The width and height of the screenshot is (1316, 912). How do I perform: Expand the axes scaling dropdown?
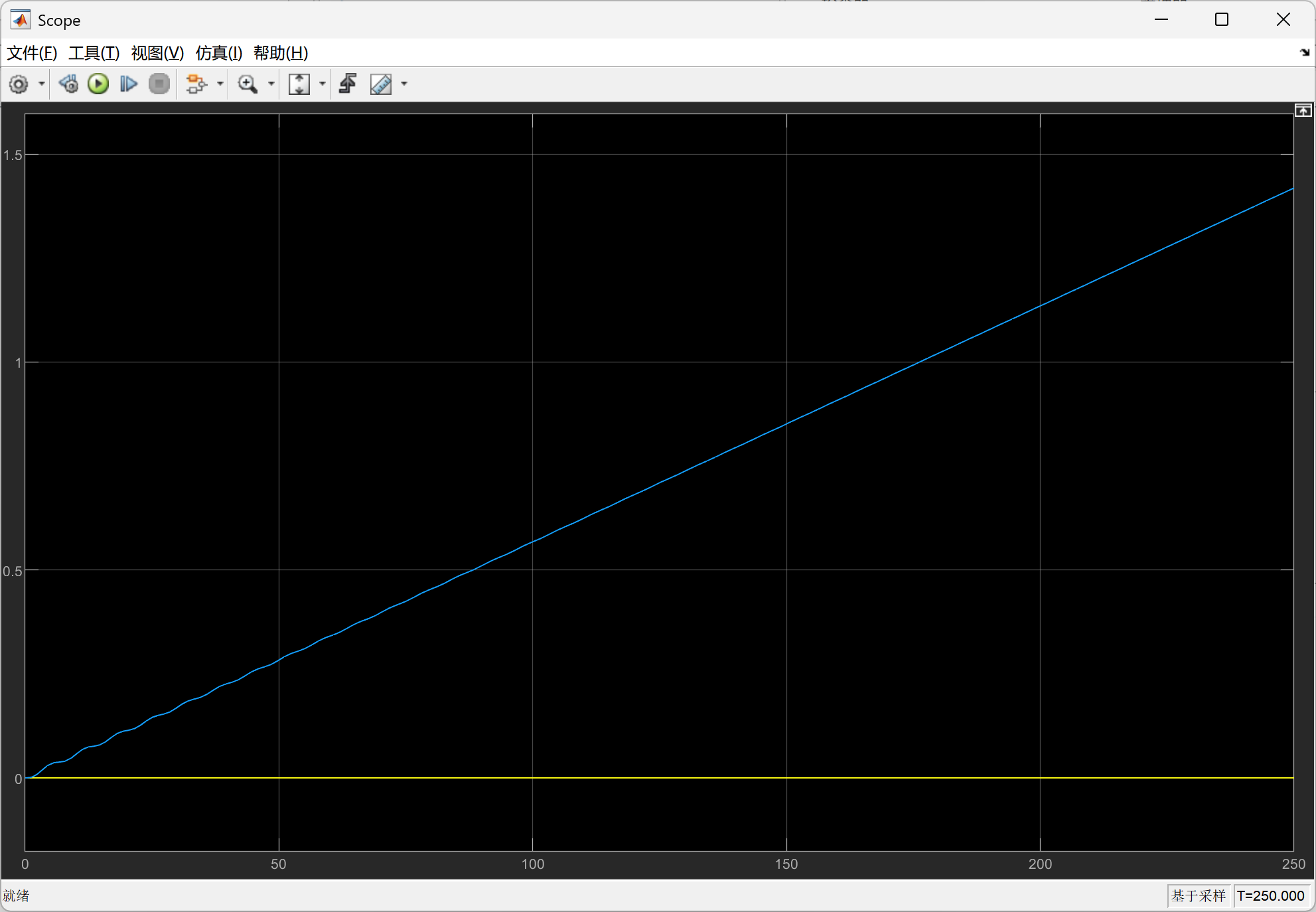pos(323,84)
